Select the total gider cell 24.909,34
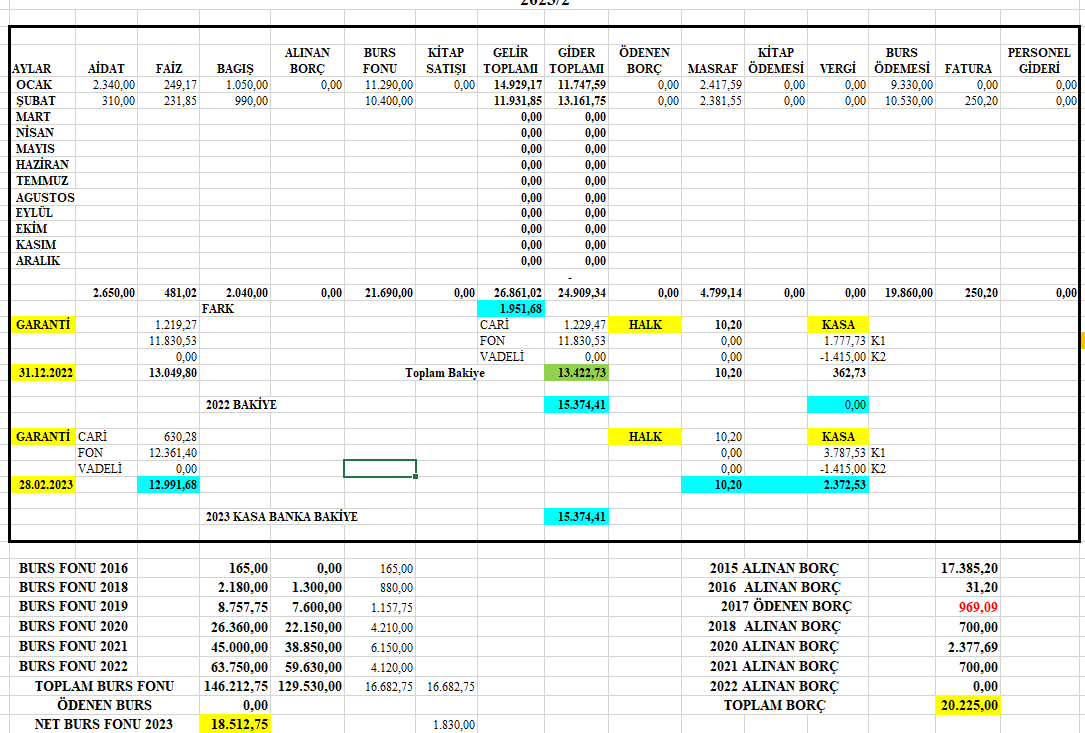This screenshot has height=733, width=1085. pos(582,293)
